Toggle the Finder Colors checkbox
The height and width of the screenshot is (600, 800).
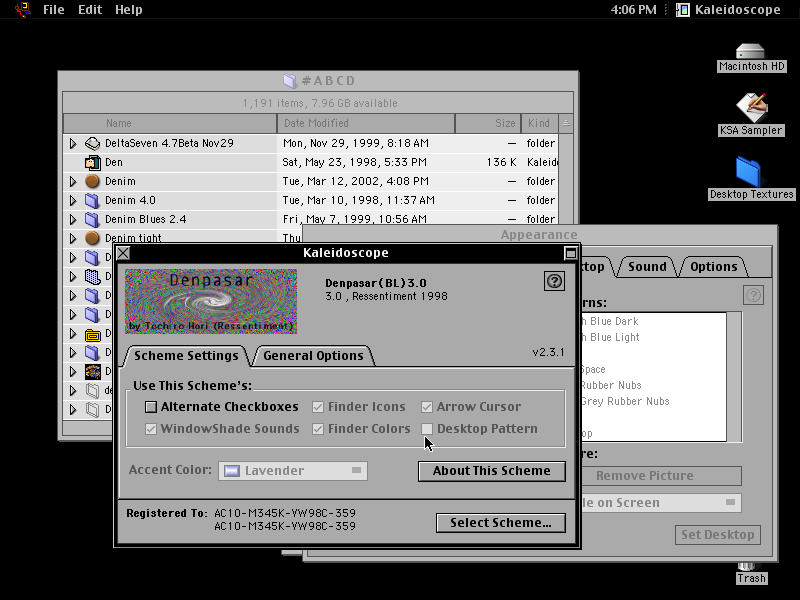point(318,429)
